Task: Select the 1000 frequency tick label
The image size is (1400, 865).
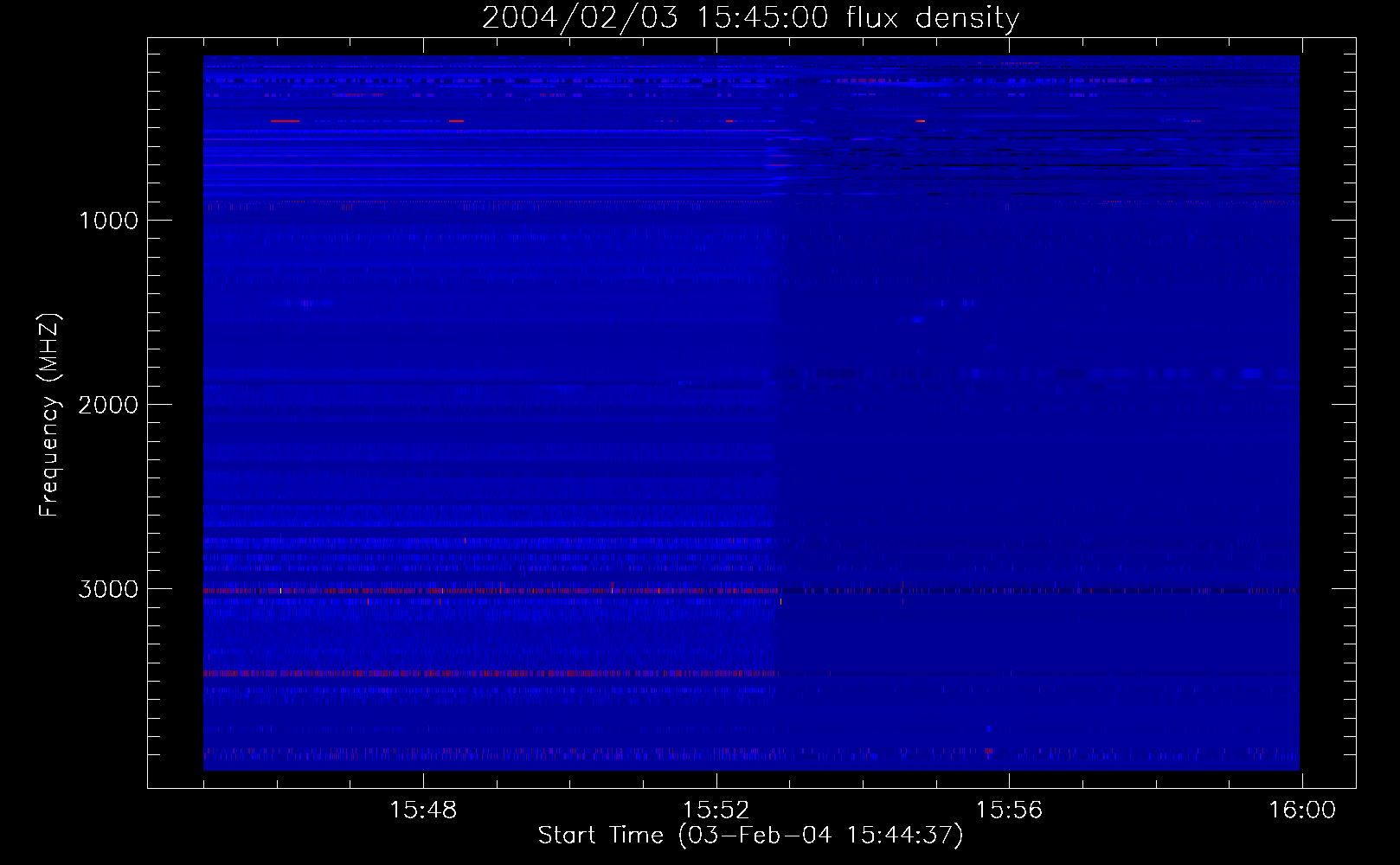Action: pos(108,221)
